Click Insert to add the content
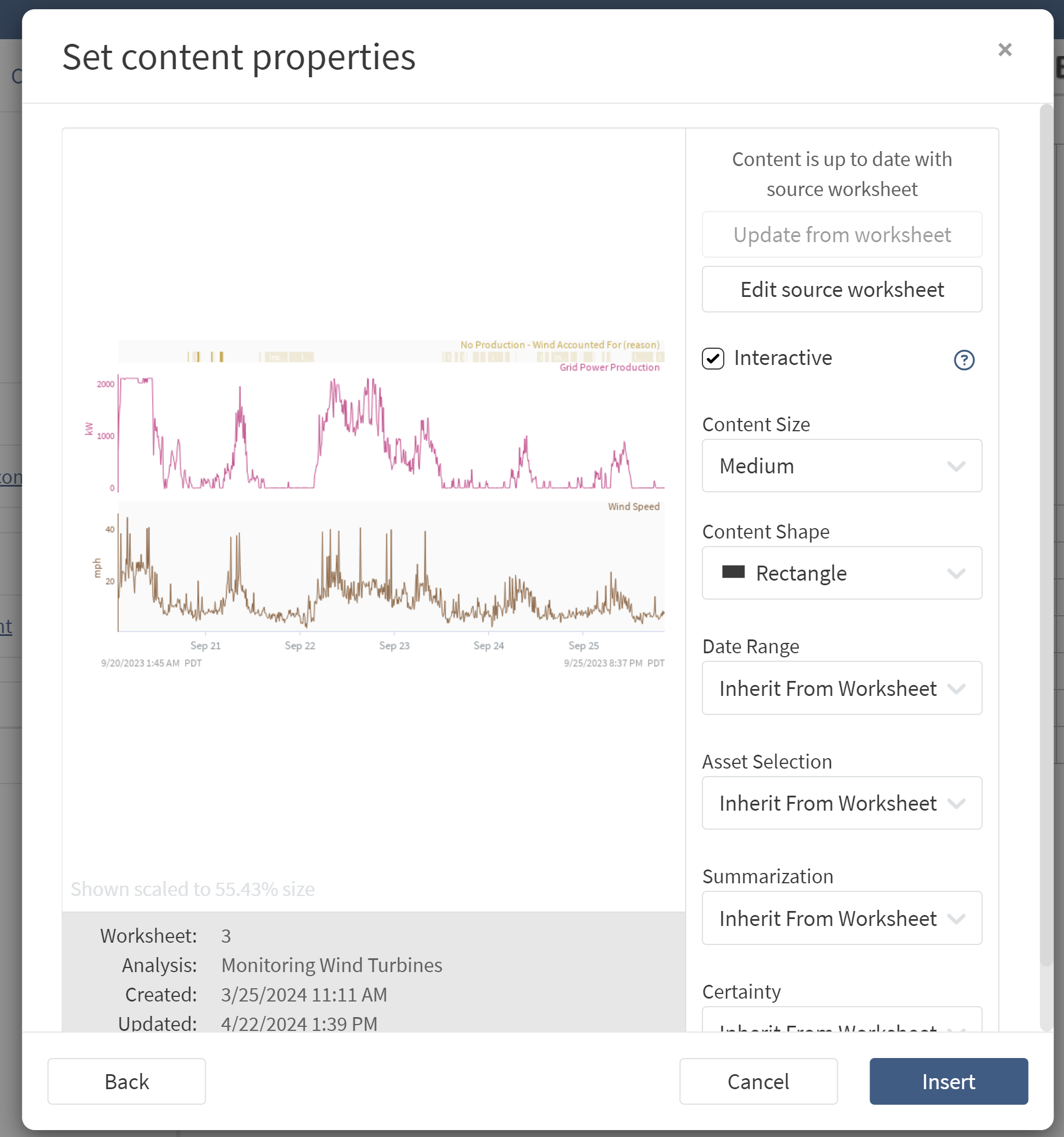1064x1137 pixels. (949, 1081)
